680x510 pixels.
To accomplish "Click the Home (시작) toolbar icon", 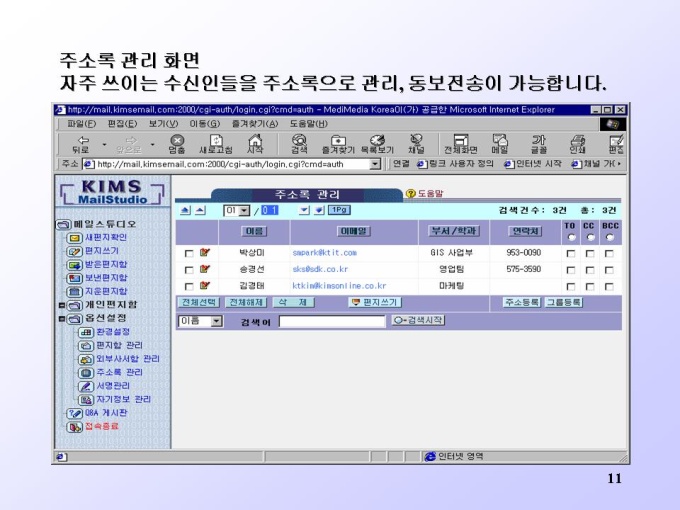I will [255, 144].
